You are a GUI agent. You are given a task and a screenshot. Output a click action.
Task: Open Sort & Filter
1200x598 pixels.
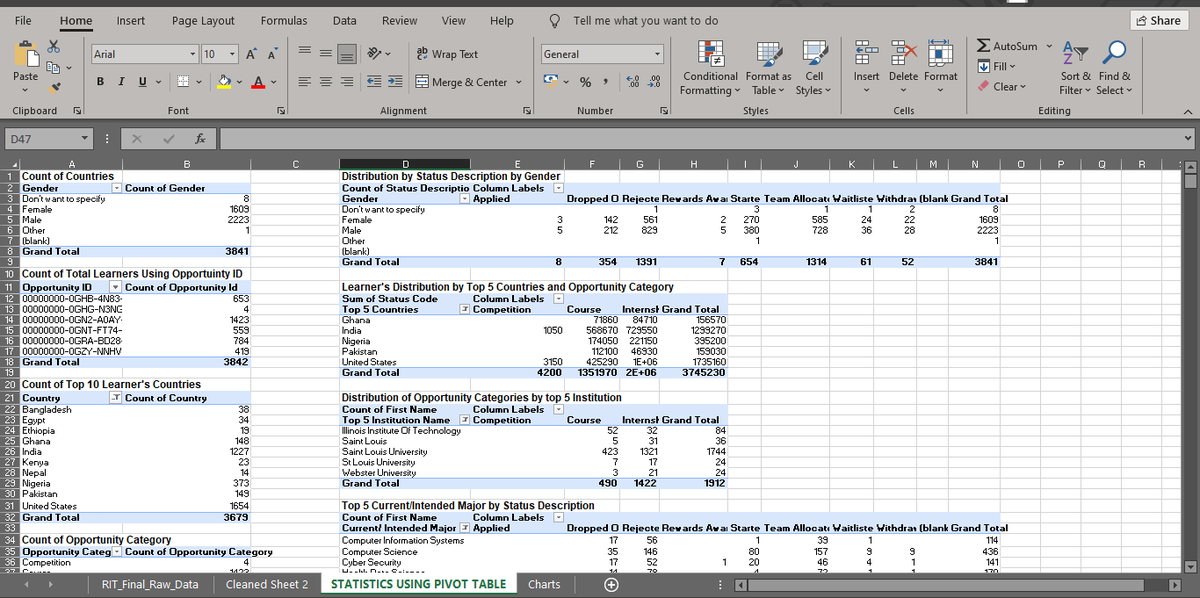click(x=1075, y=69)
